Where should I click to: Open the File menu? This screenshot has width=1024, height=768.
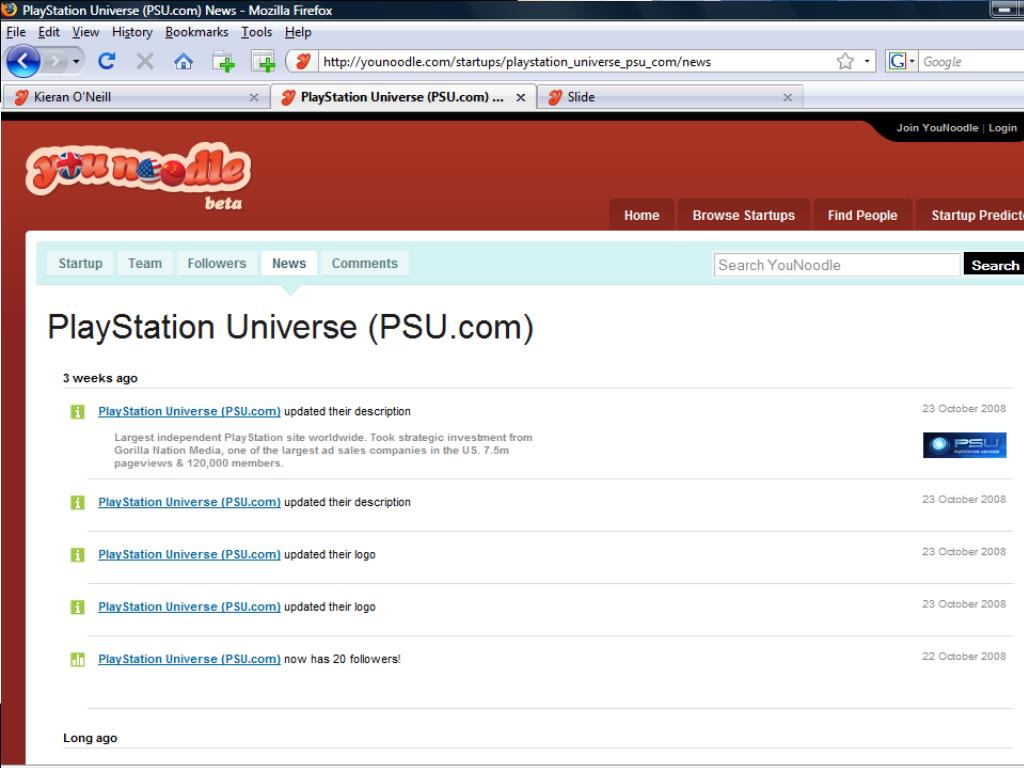(16, 32)
